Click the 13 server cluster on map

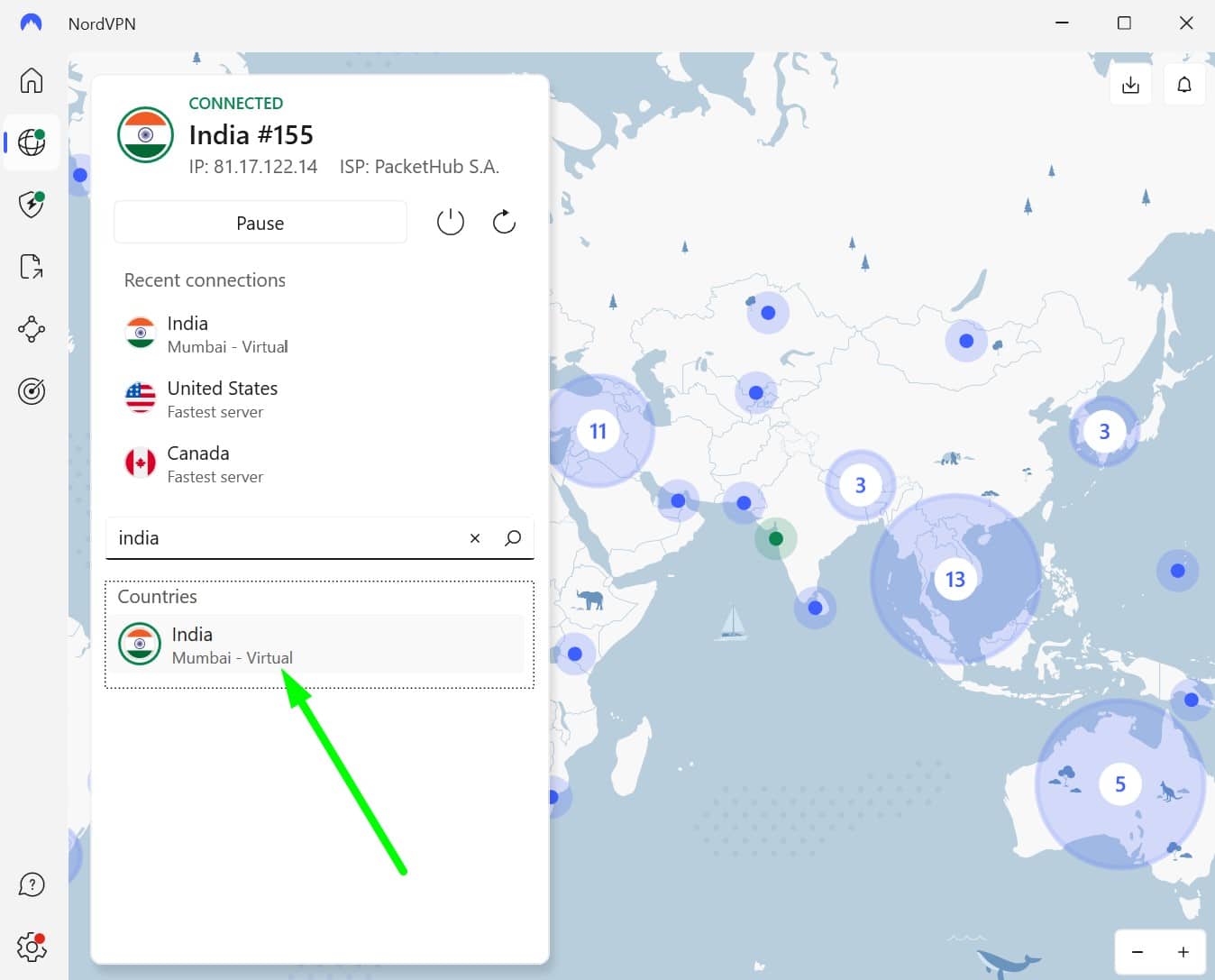(x=955, y=579)
